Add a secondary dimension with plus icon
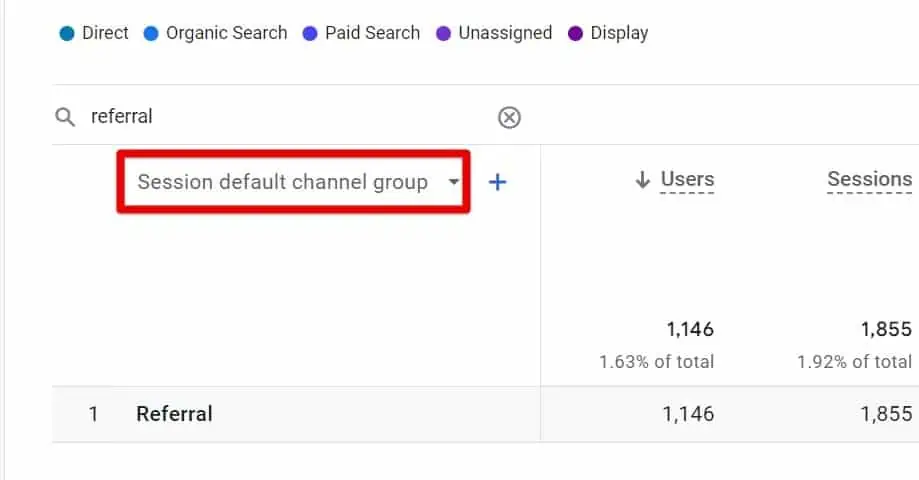919x480 pixels. click(497, 182)
